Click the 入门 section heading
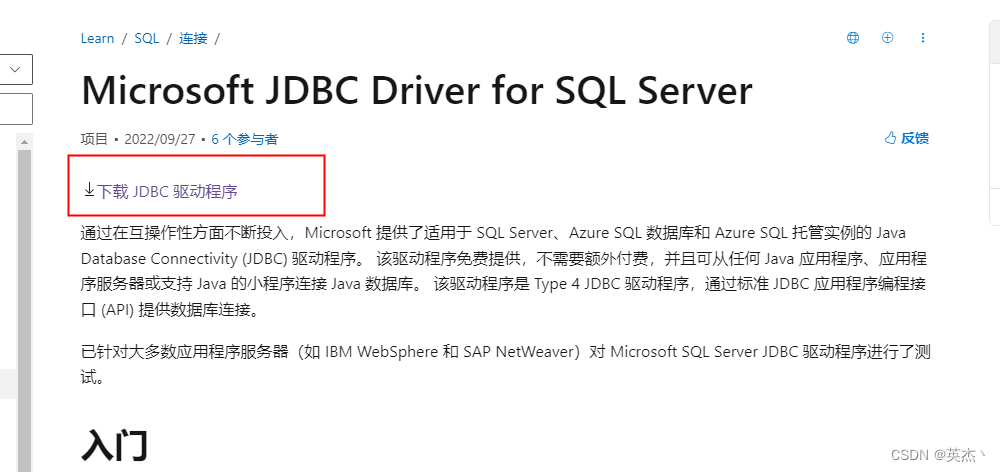The image size is (1000, 472). (x=115, y=445)
